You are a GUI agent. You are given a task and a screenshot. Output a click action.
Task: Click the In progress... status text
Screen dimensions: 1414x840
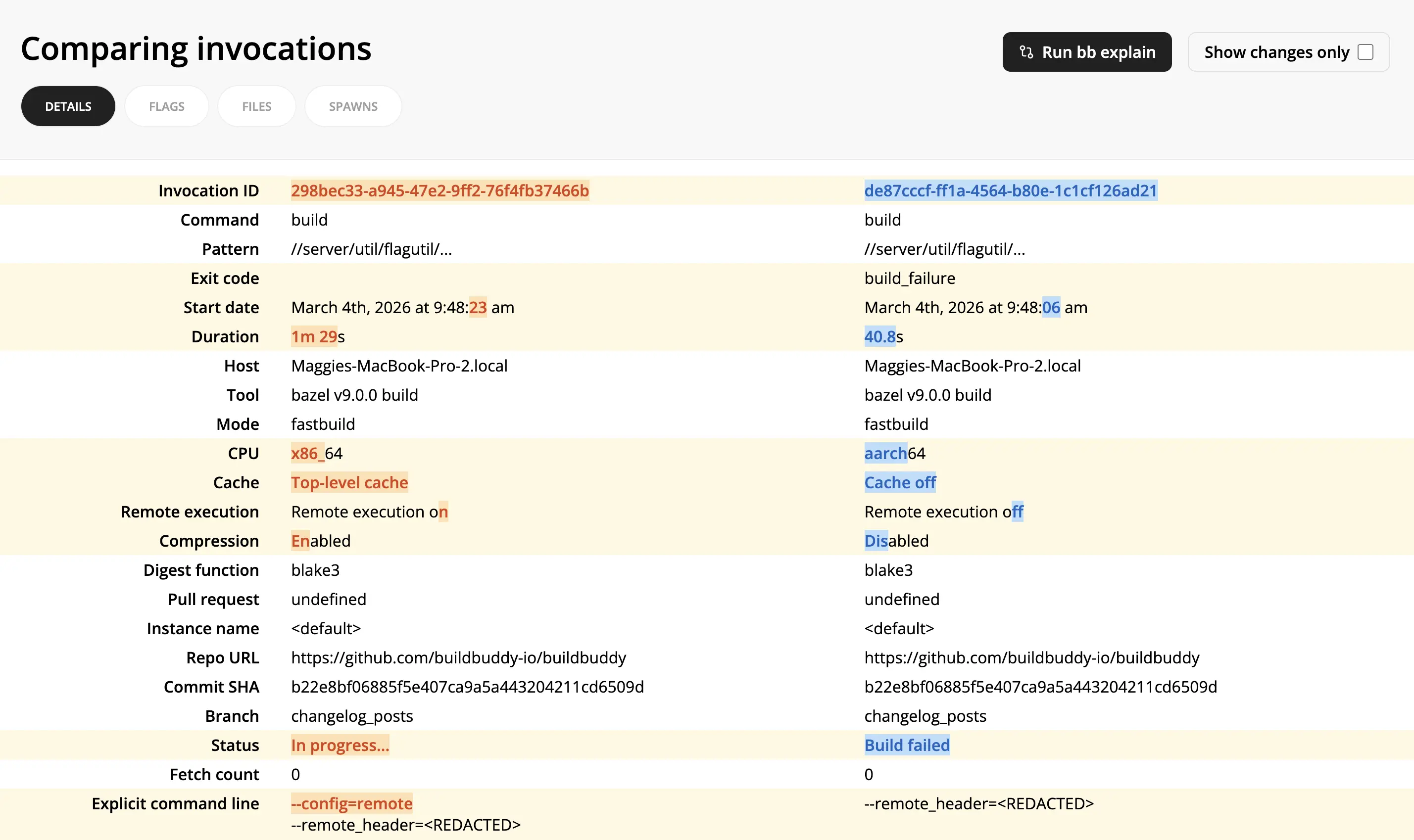pyautogui.click(x=340, y=746)
